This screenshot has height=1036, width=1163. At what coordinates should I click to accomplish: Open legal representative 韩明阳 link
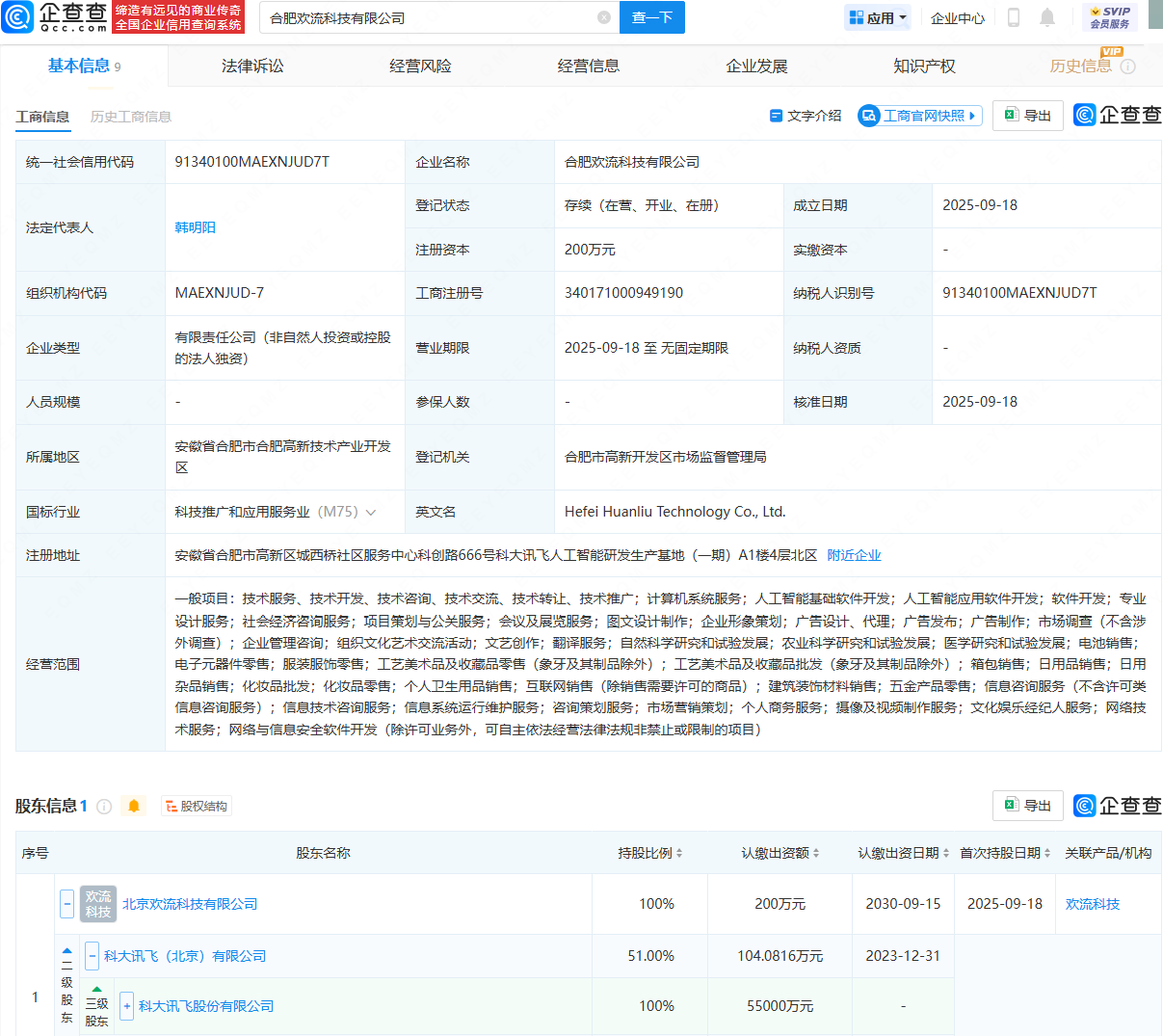pyautogui.click(x=195, y=227)
